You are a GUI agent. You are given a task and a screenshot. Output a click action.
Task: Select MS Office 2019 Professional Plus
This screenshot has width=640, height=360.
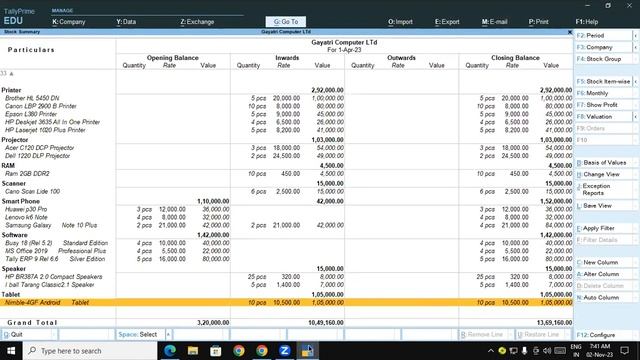[x=56, y=251]
